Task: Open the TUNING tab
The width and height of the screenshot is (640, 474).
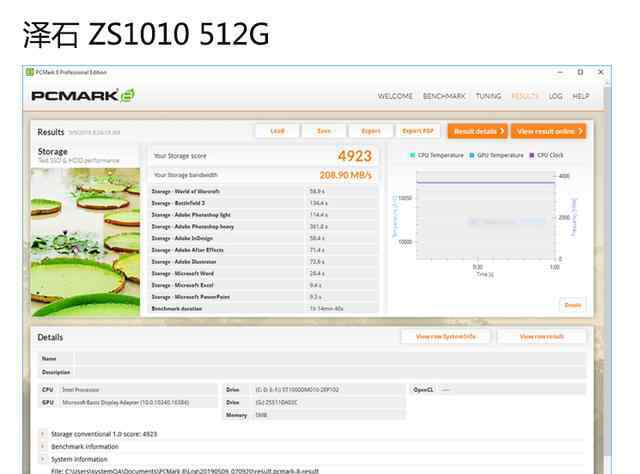Action: (x=488, y=96)
